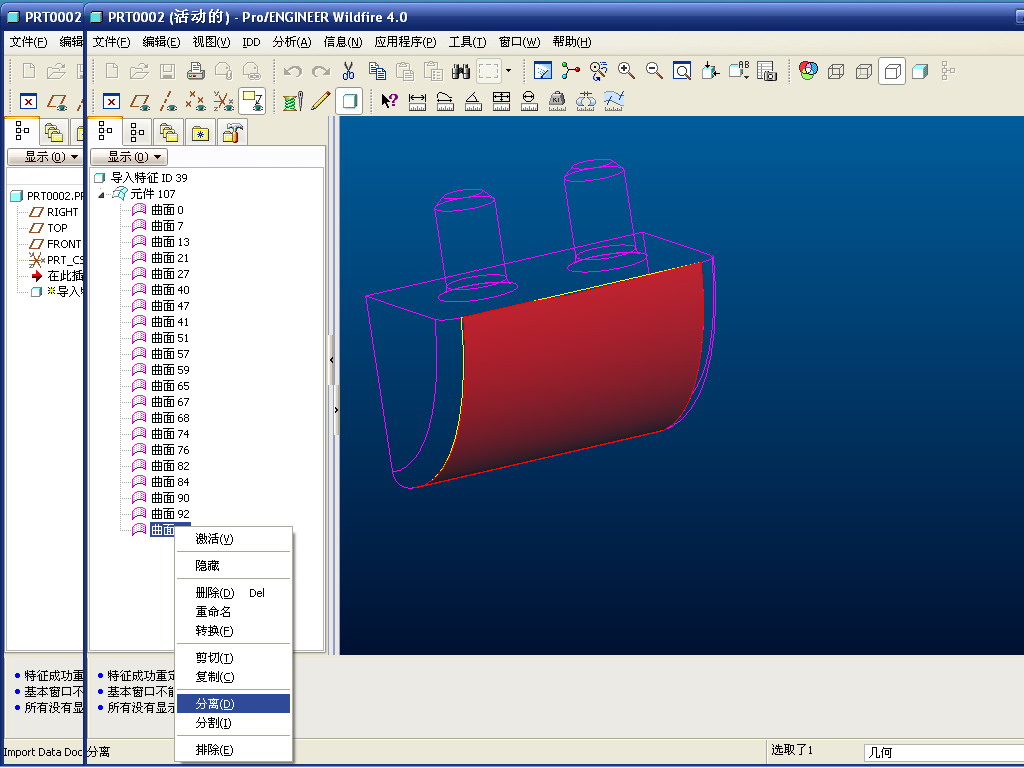Collapse the 元件 107 tree node
The height and width of the screenshot is (768, 1024).
click(101, 195)
